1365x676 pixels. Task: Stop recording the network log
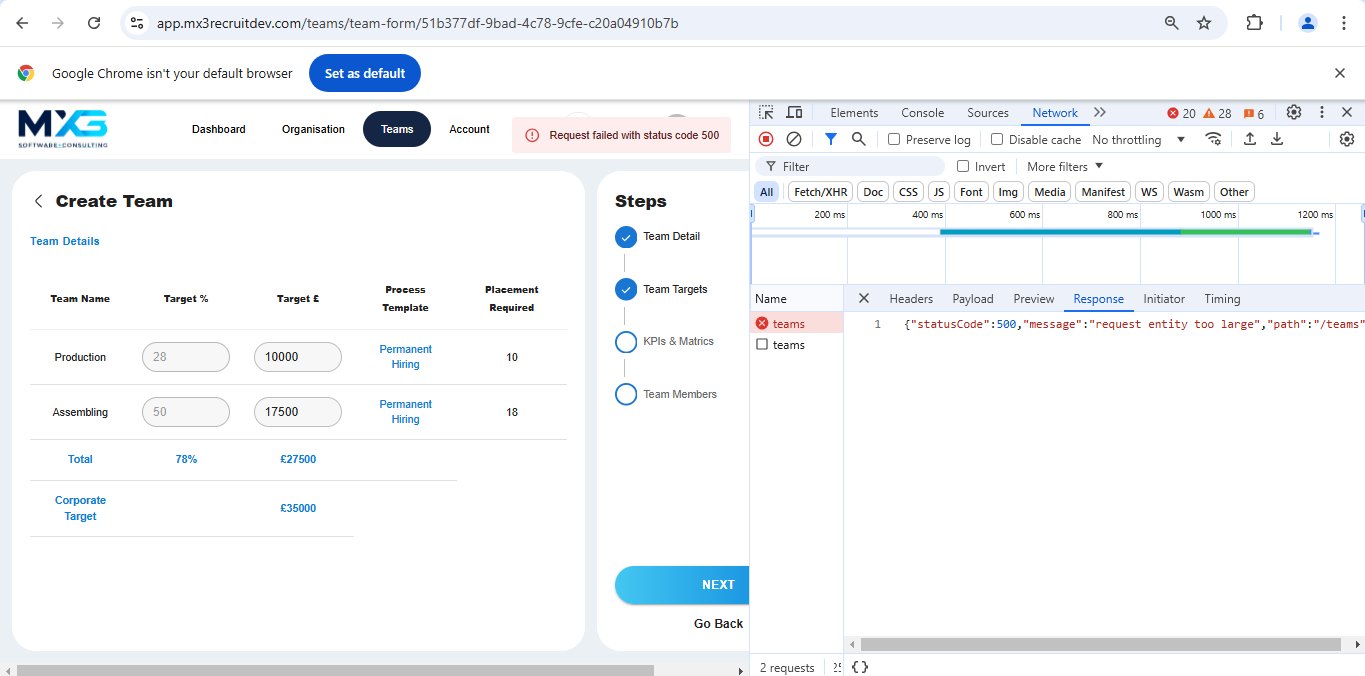tap(766, 140)
